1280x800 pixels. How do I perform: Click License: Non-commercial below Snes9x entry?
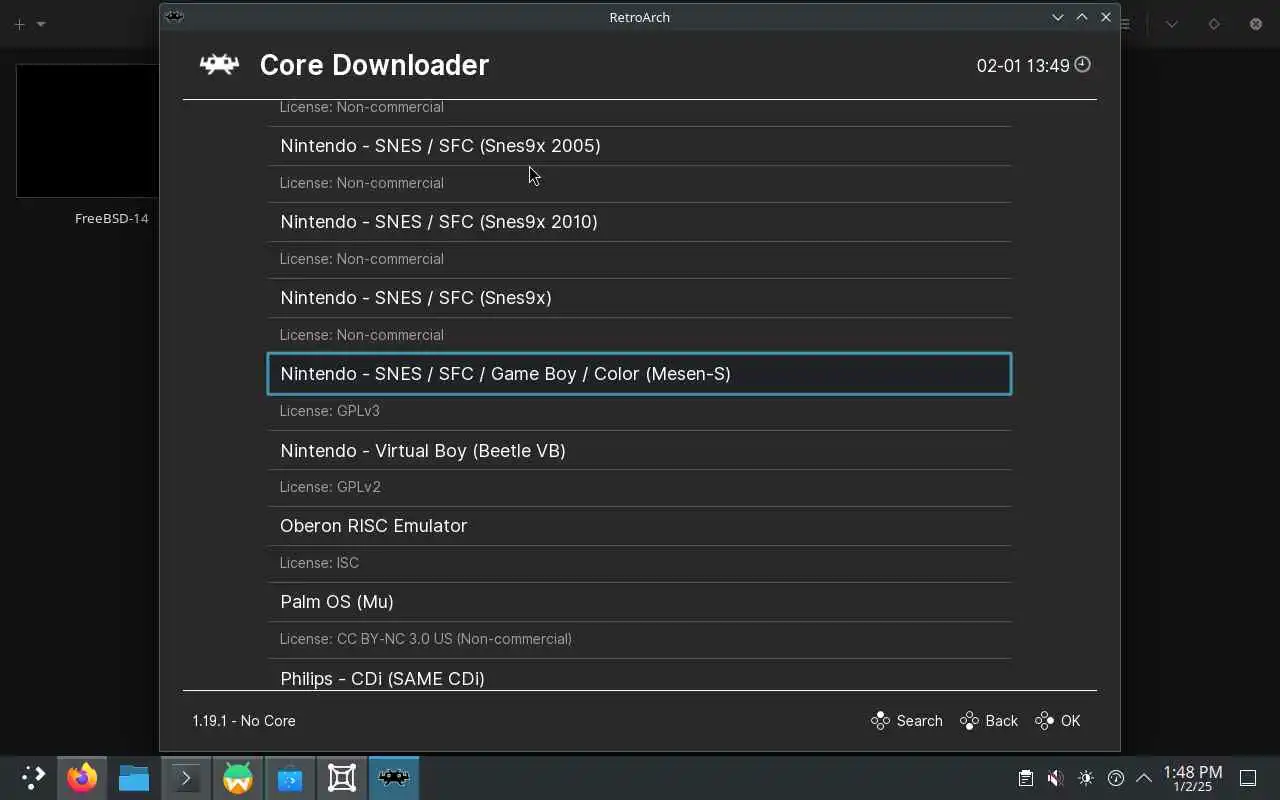click(x=362, y=335)
